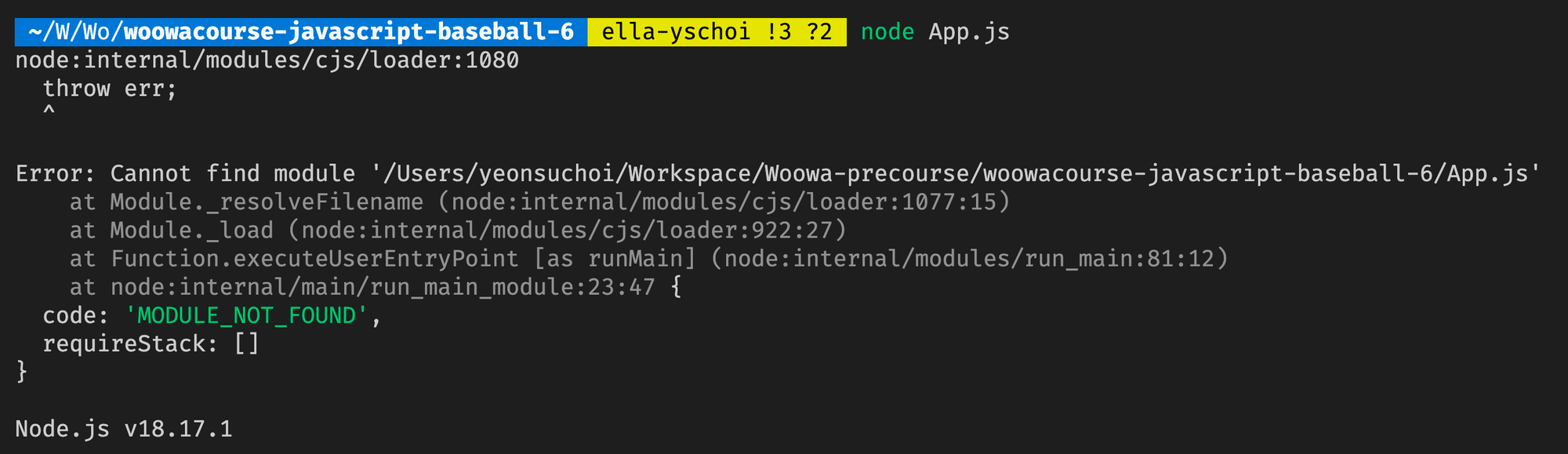Click the Module._resolveFilename stack trace line
This screenshot has height=454, width=1568.
coord(540,202)
